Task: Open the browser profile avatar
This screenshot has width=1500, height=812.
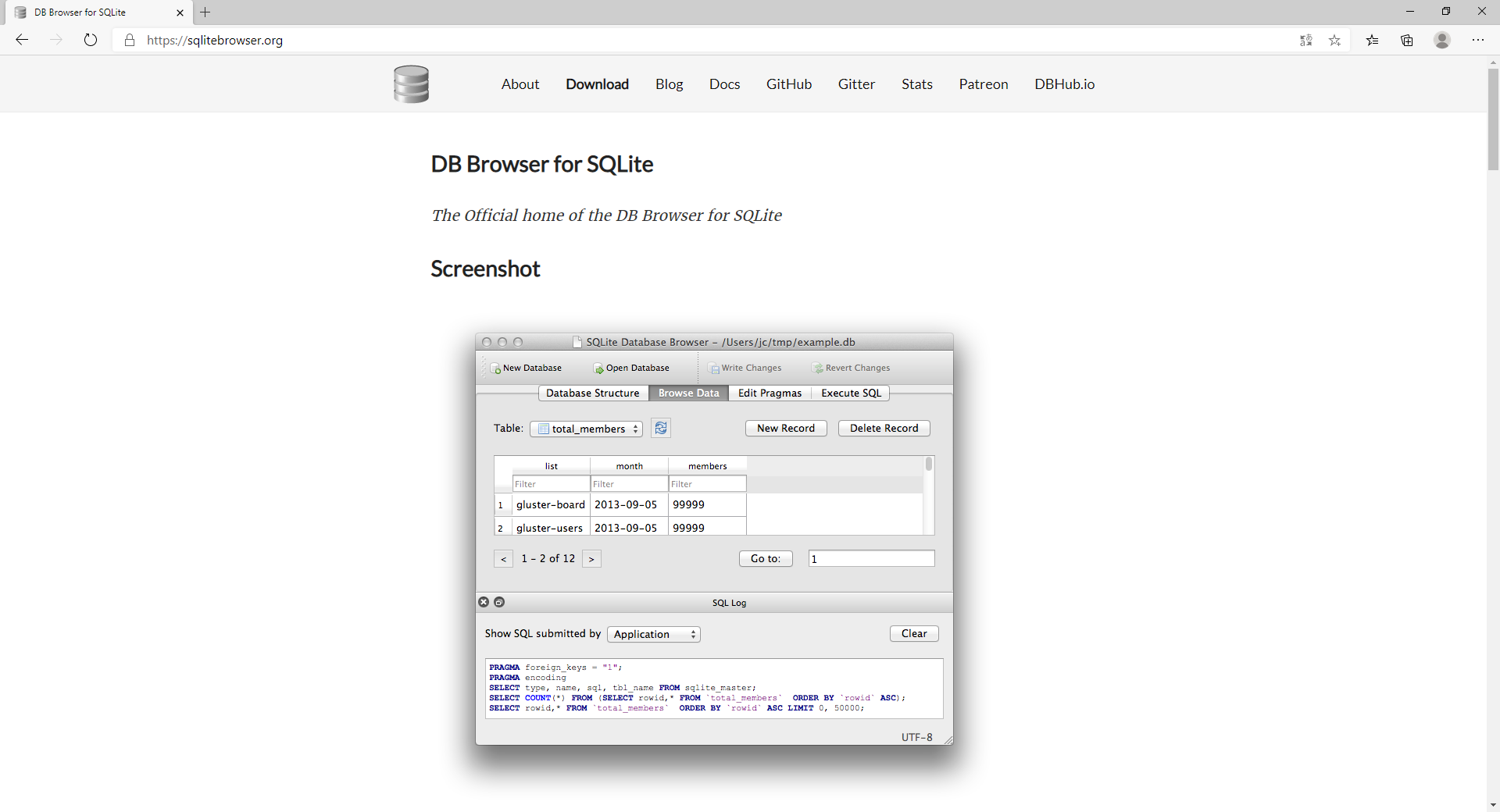Action: [x=1442, y=40]
